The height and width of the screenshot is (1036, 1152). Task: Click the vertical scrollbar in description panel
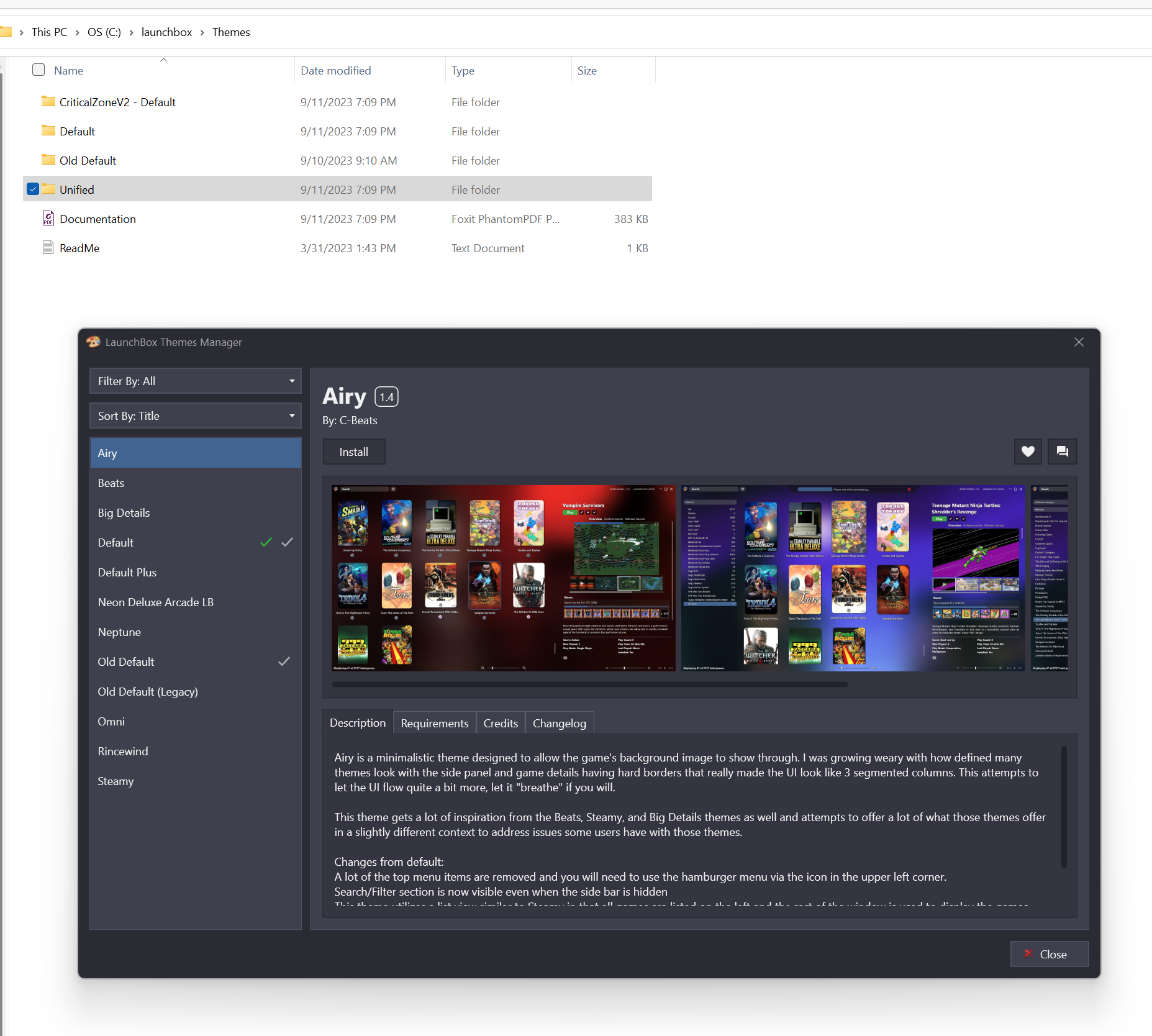coord(1064,807)
